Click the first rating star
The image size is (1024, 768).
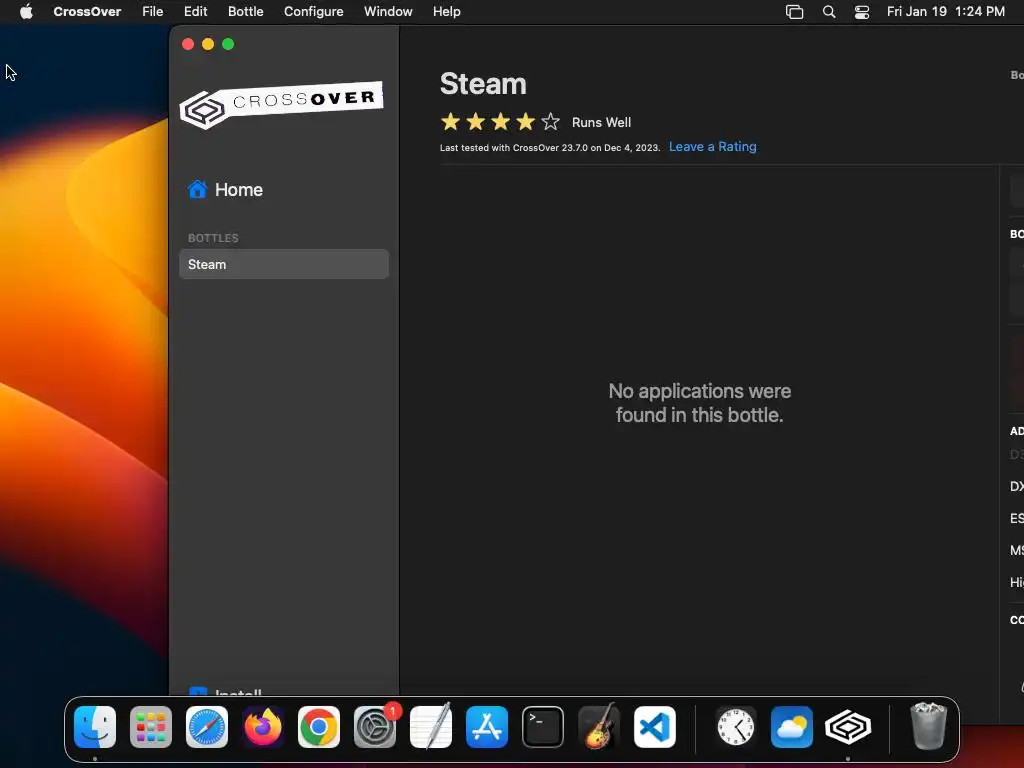450,121
